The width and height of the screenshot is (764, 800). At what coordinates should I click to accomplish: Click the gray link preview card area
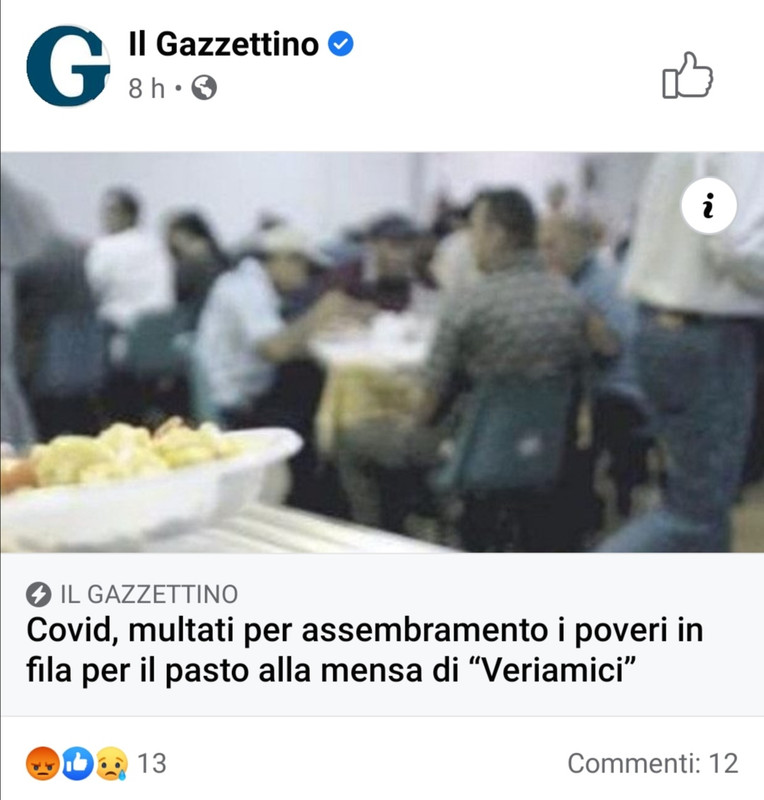coord(382,634)
